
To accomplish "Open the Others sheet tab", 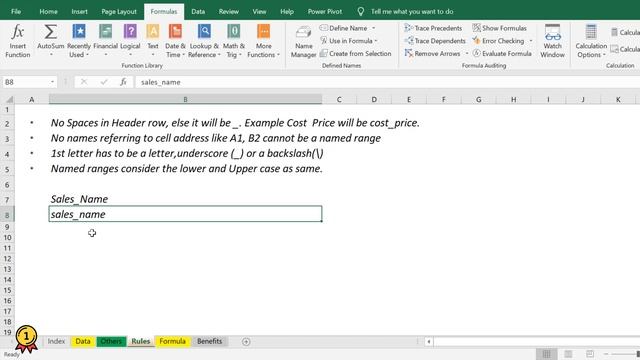I will pyautogui.click(x=111, y=341).
